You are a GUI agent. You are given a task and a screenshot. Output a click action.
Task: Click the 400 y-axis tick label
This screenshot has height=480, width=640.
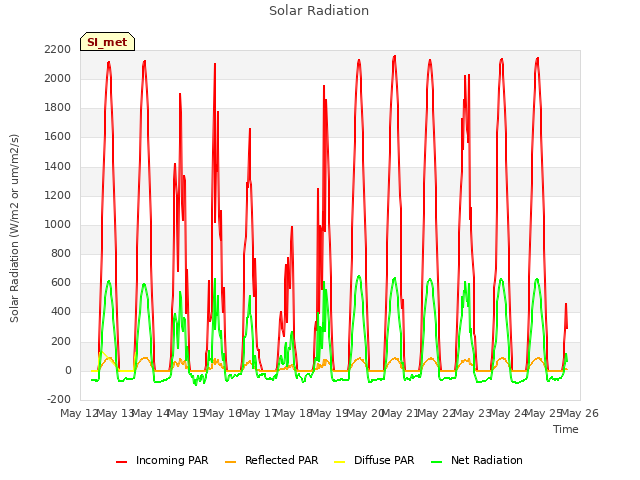pos(61,312)
